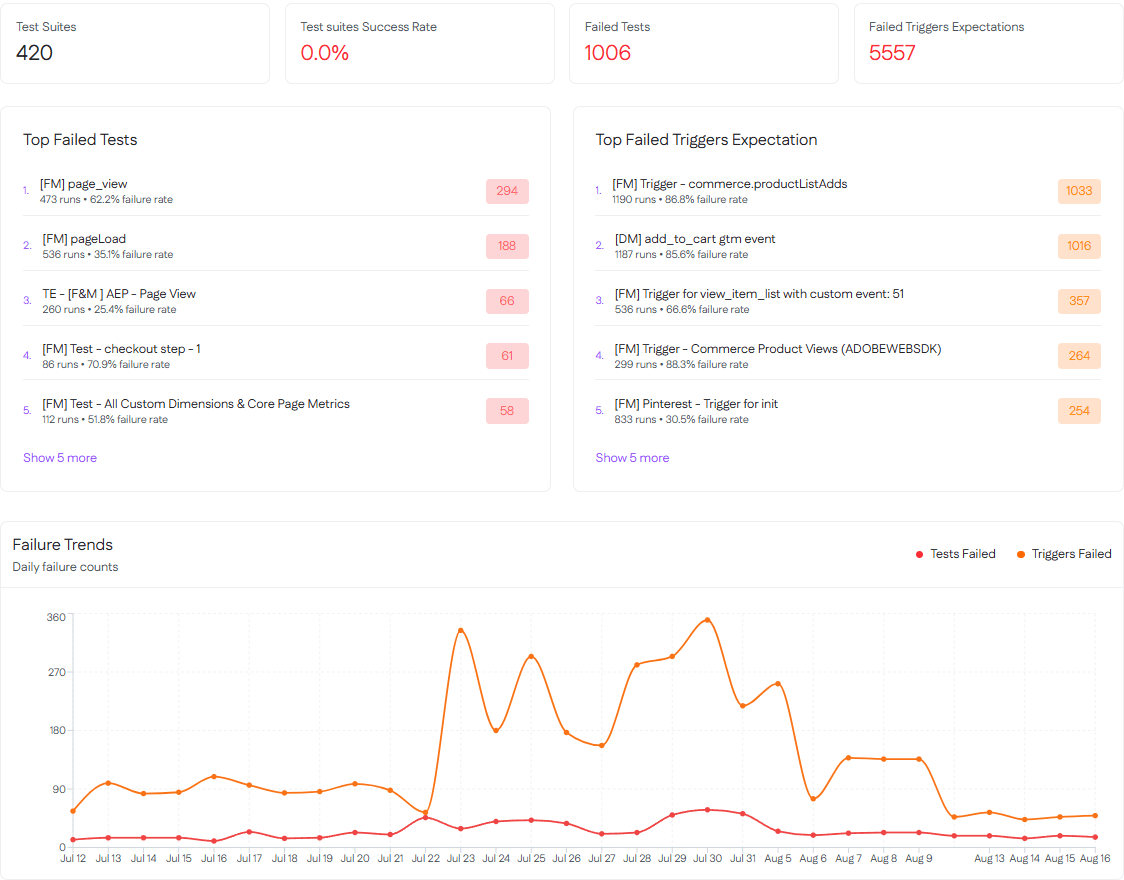The image size is (1124, 880).
Task: Click the 294 failure count badge
Action: point(507,191)
